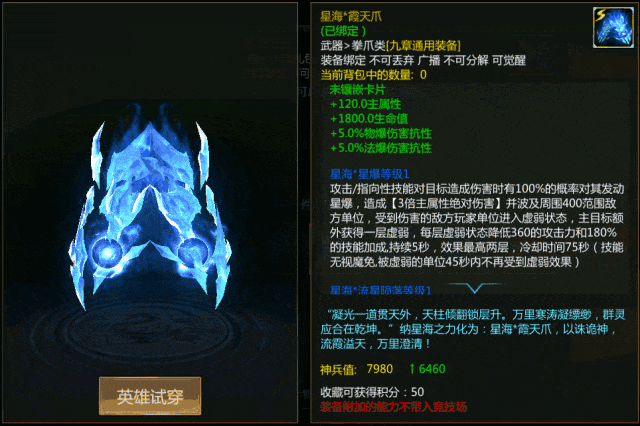
Task: Click the 英雄试穿 button
Action: [150, 396]
